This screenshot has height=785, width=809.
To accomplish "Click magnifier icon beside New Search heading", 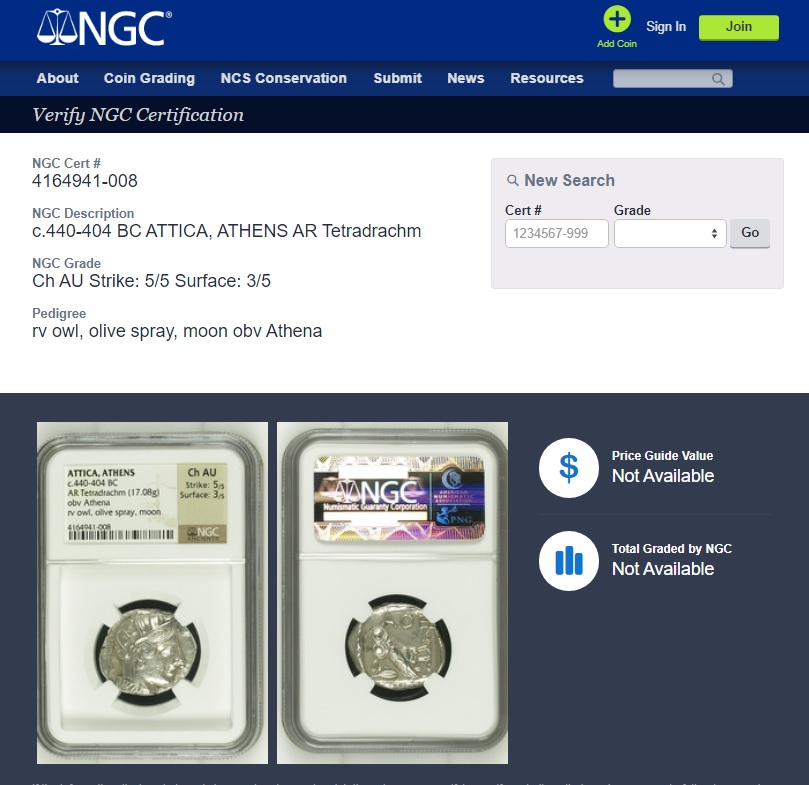I will (512, 180).
